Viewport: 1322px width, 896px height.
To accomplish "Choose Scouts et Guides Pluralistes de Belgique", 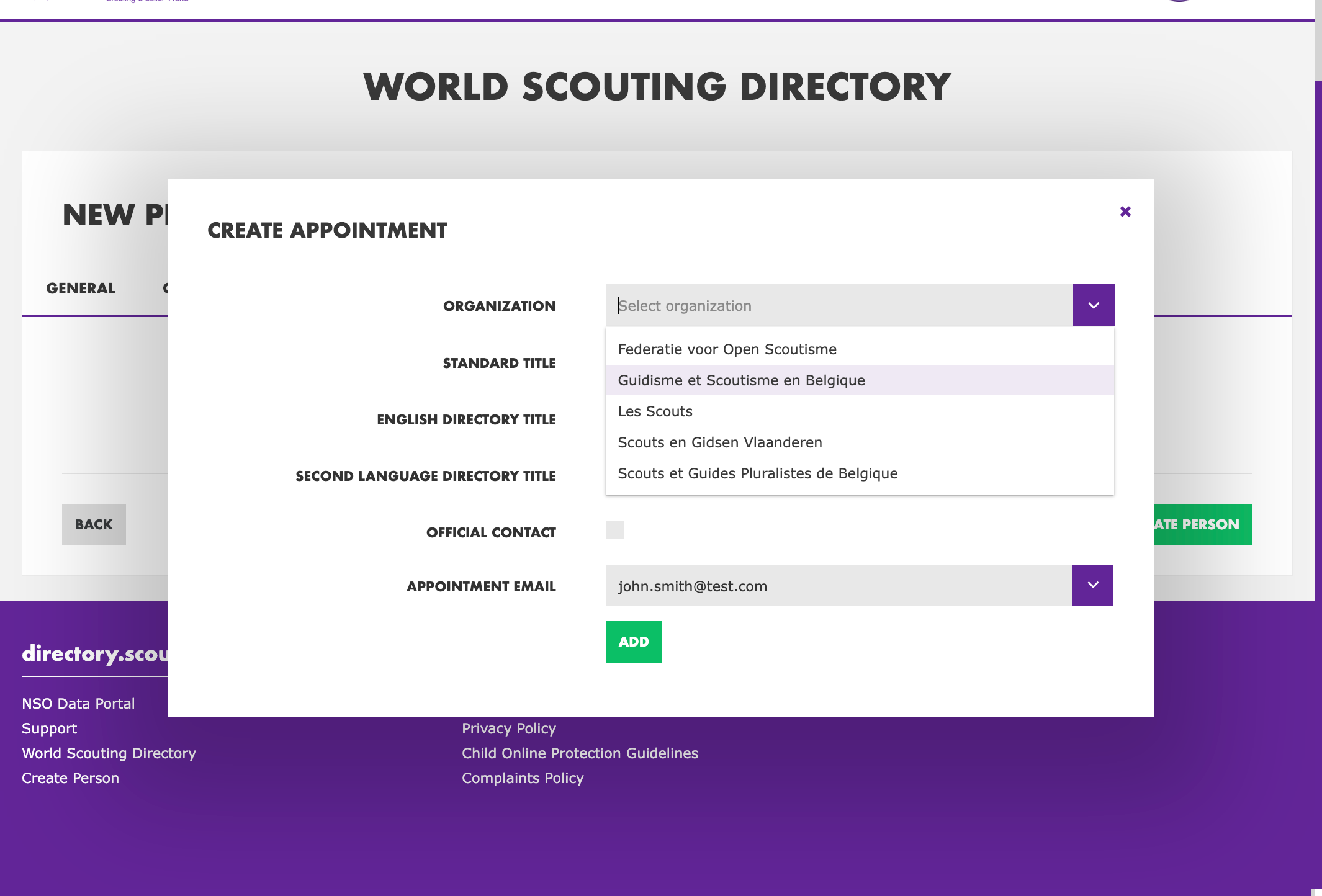I will click(860, 473).
